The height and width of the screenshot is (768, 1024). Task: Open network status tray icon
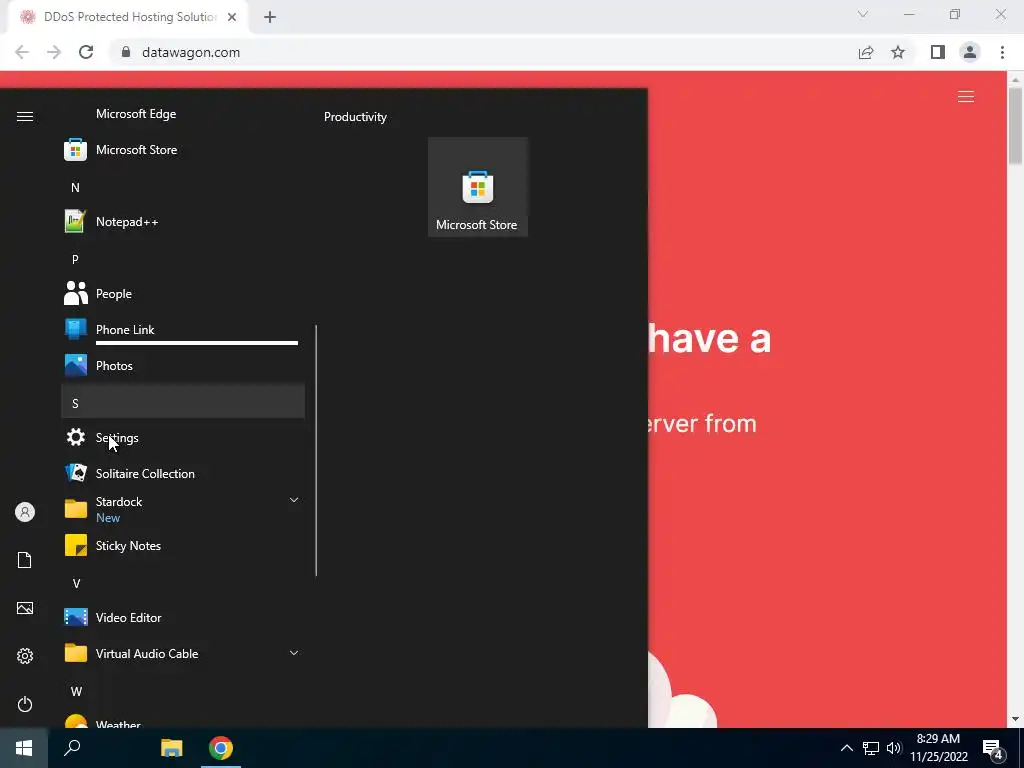coord(871,748)
